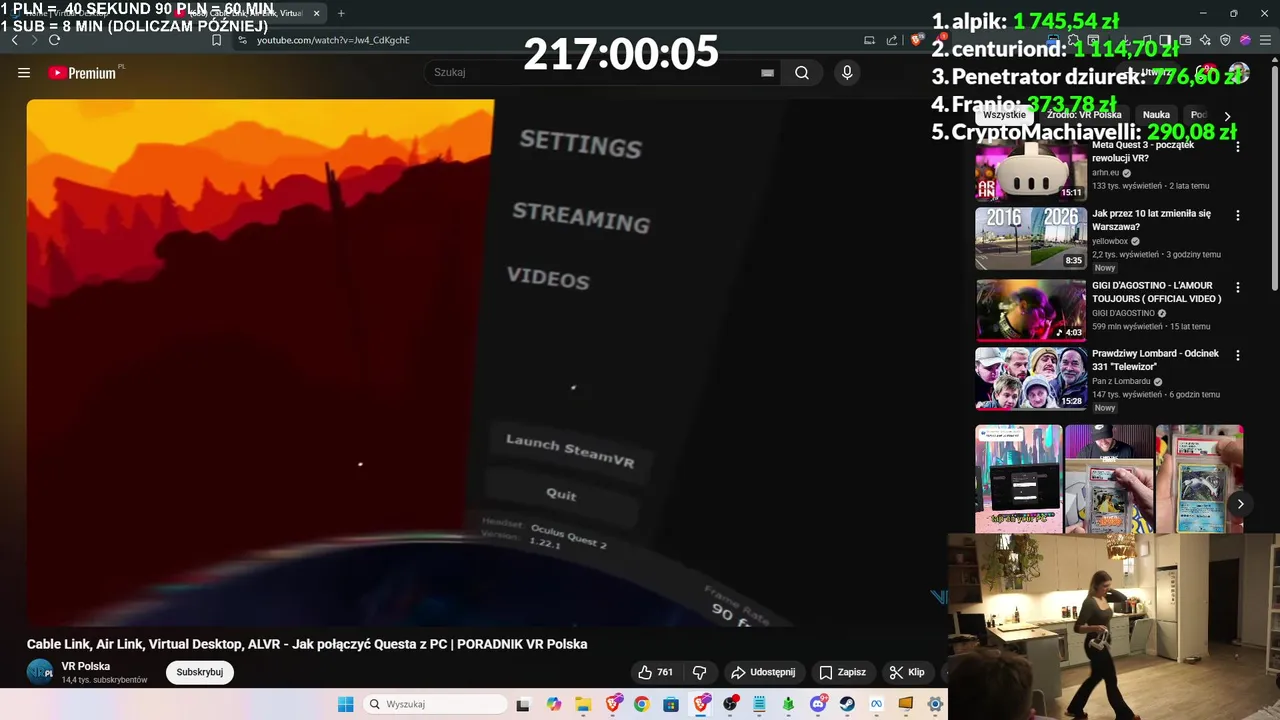Open Microsoft Store from the taskbar

(x=671, y=704)
